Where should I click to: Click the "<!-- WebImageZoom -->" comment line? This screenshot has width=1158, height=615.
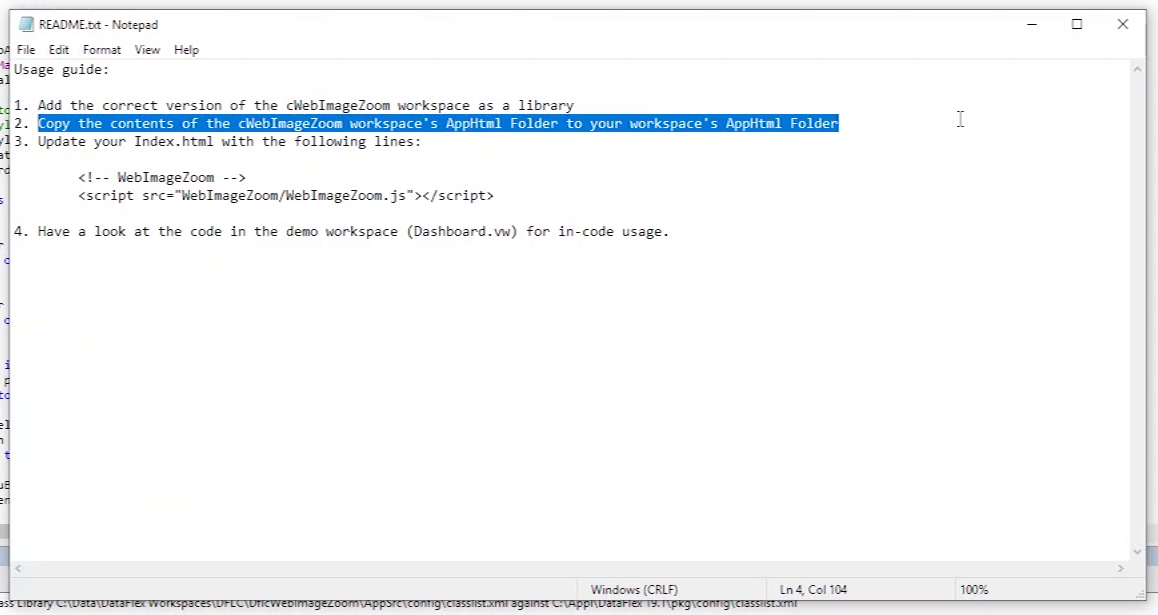tap(162, 178)
